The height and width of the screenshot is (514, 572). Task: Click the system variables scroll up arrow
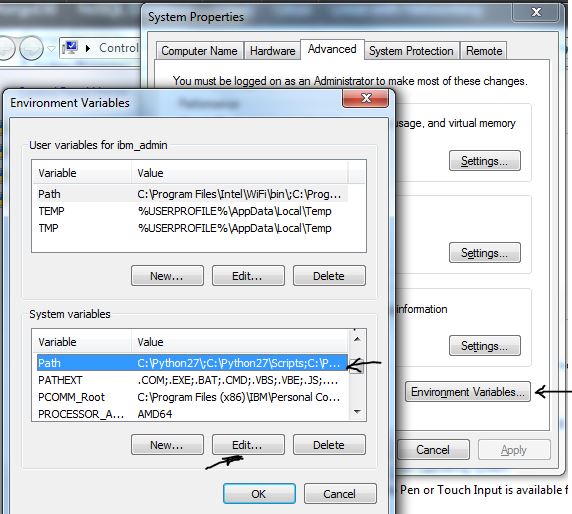(x=357, y=339)
